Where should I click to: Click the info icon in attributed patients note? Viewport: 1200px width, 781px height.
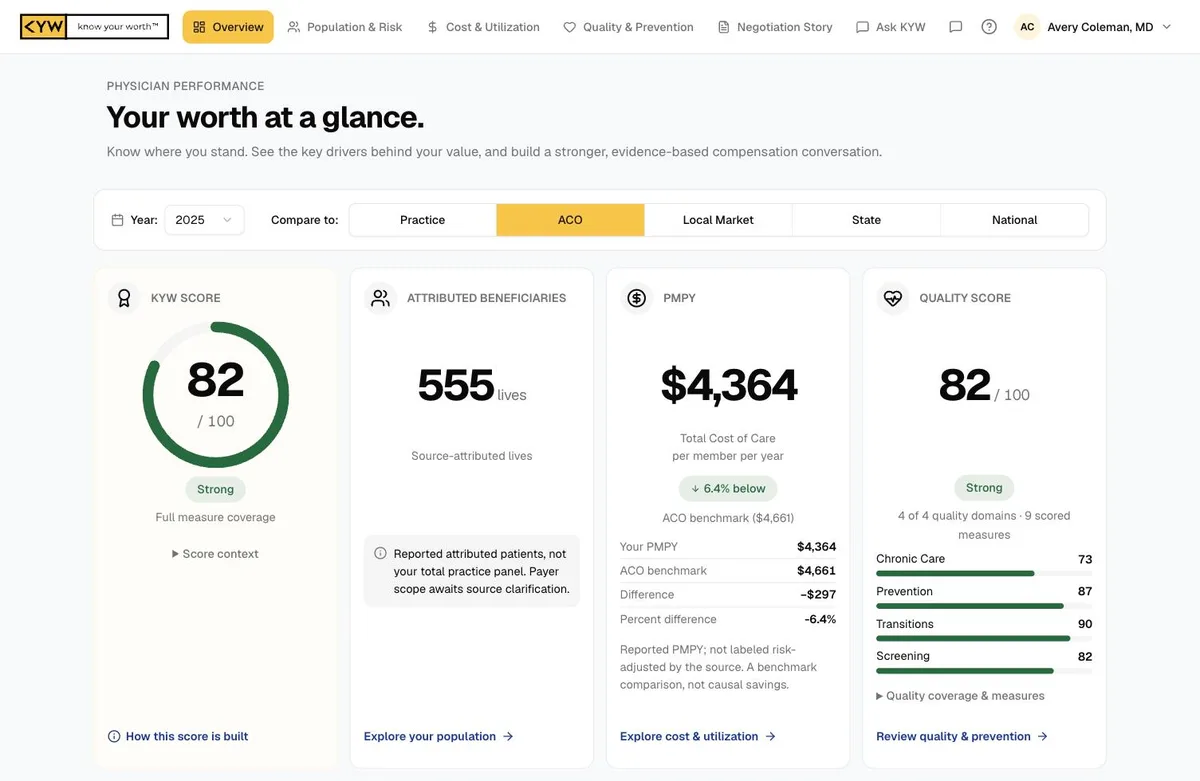coord(380,553)
